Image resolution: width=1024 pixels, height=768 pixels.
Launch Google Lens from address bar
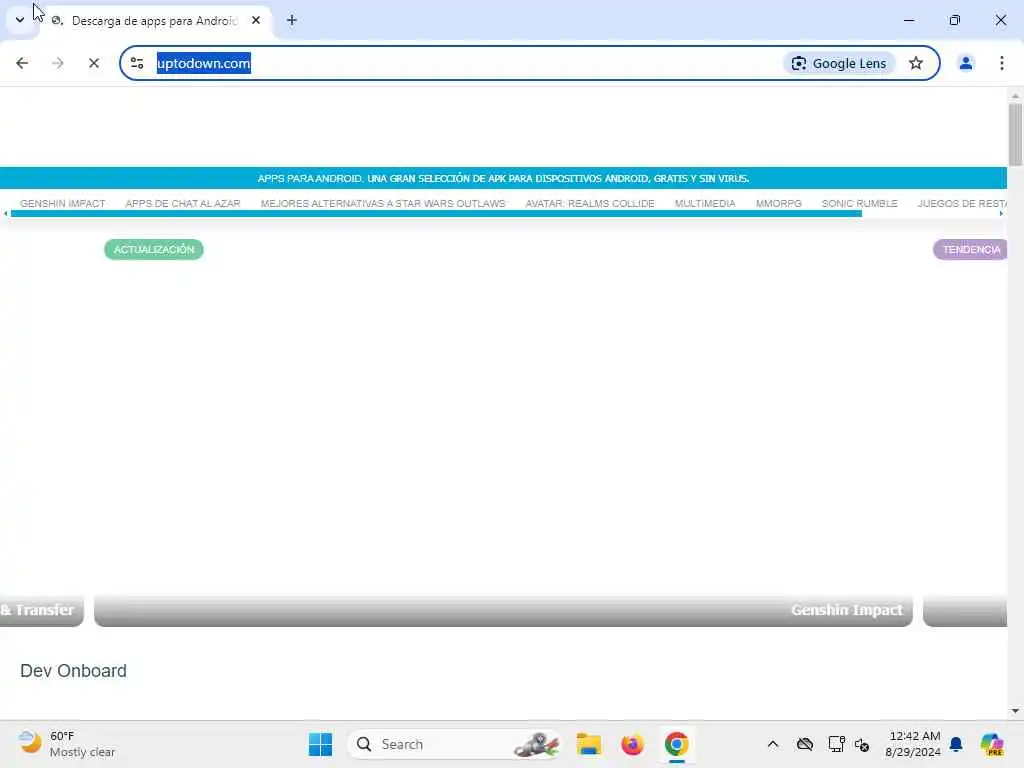[x=839, y=63]
